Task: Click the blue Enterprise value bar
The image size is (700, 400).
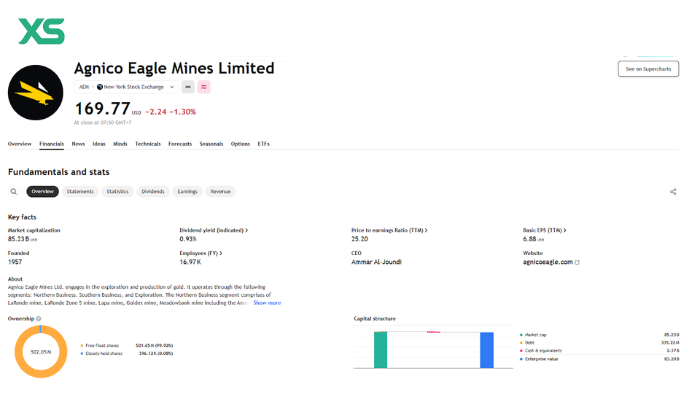Action: [487, 350]
